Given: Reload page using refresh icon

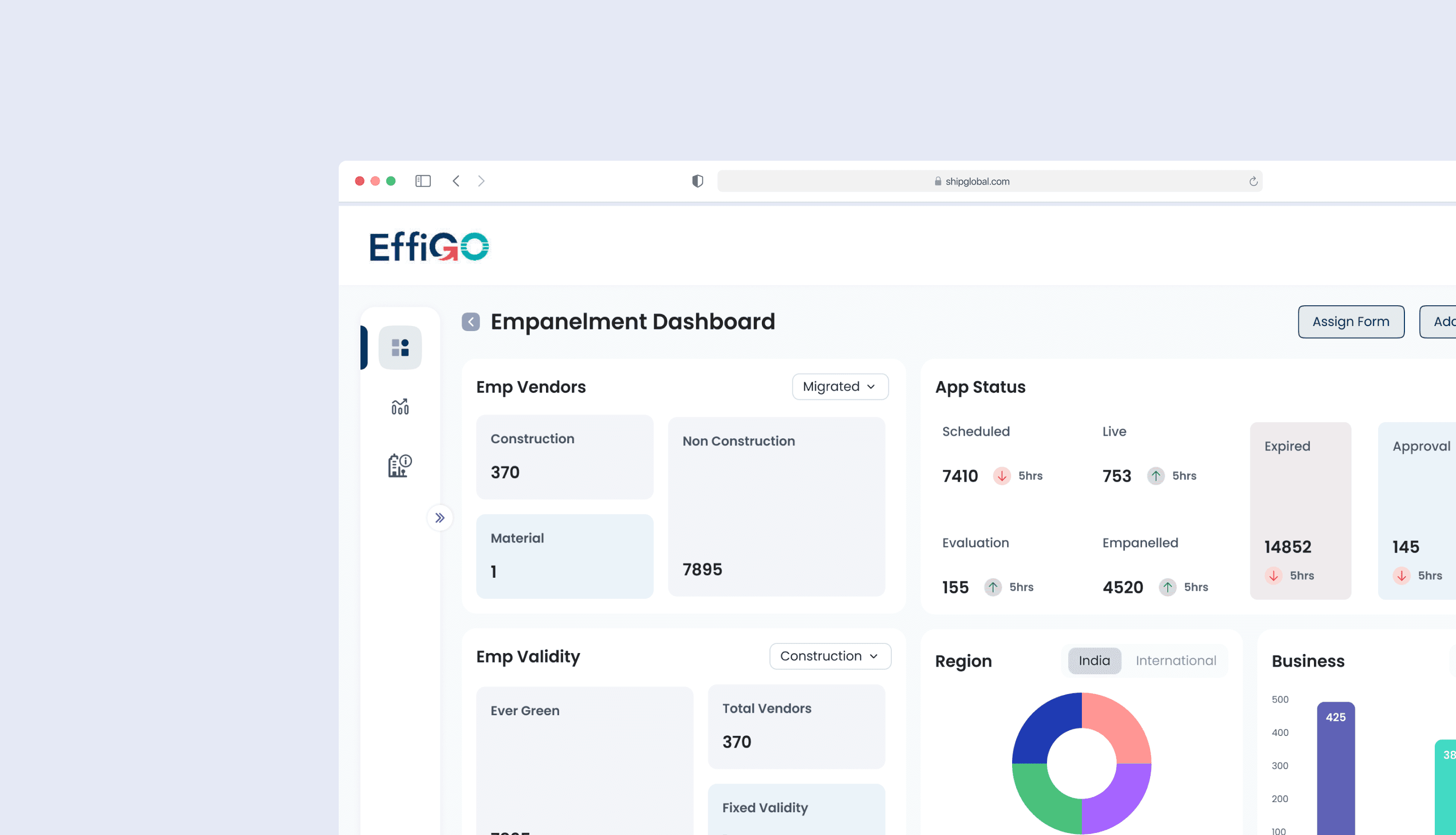Looking at the screenshot, I should click(1253, 181).
